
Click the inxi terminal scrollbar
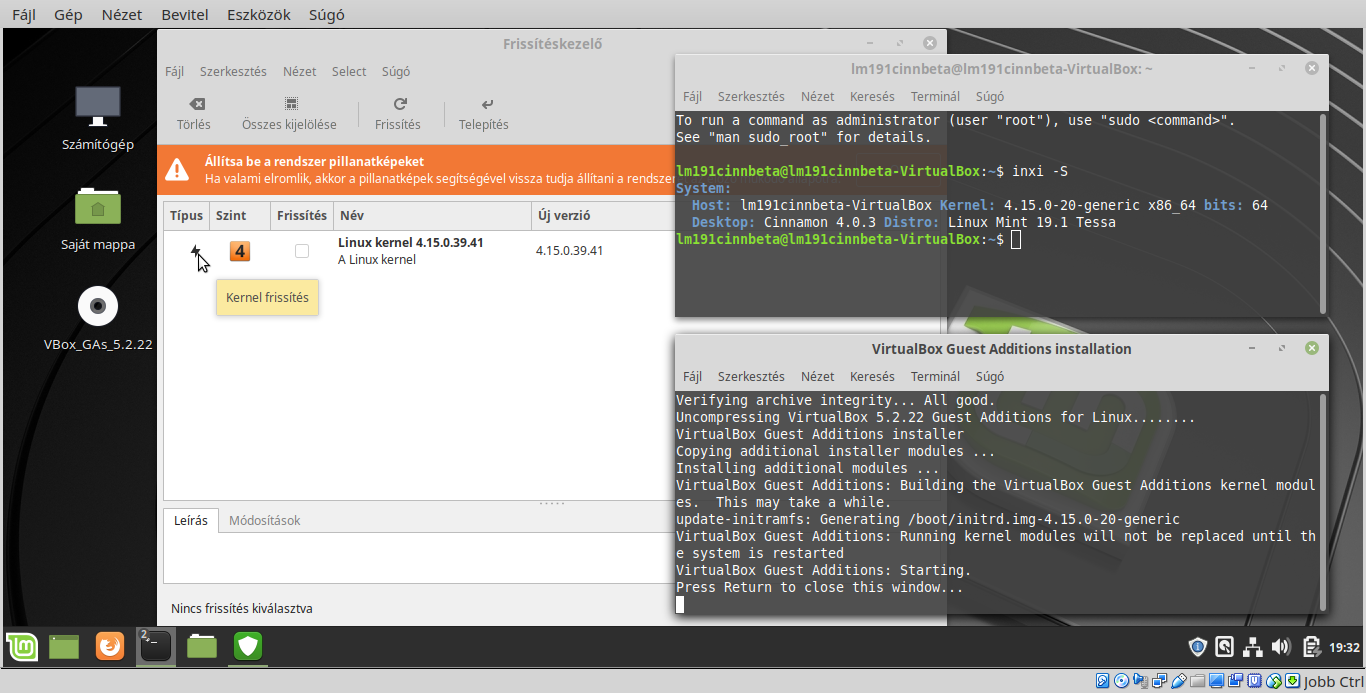coord(1323,212)
